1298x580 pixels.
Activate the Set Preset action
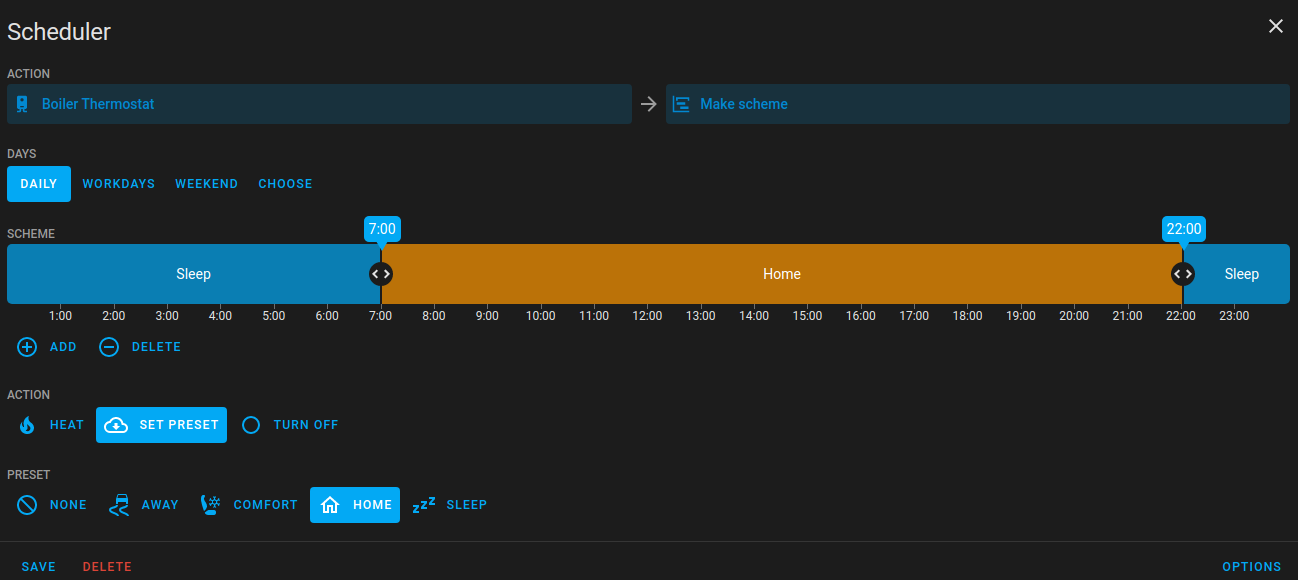[x=161, y=425]
